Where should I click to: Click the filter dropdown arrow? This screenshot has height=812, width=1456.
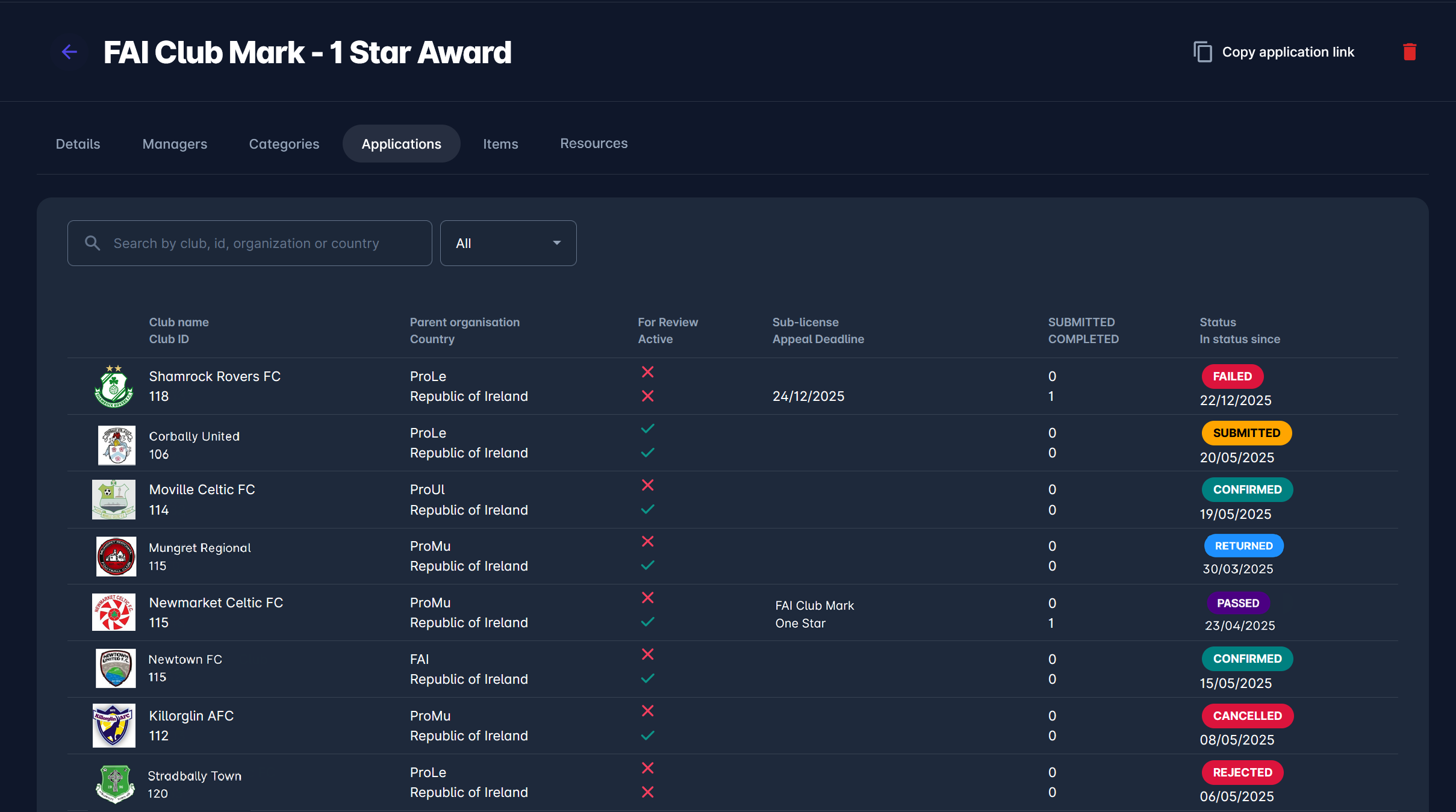[x=556, y=243]
